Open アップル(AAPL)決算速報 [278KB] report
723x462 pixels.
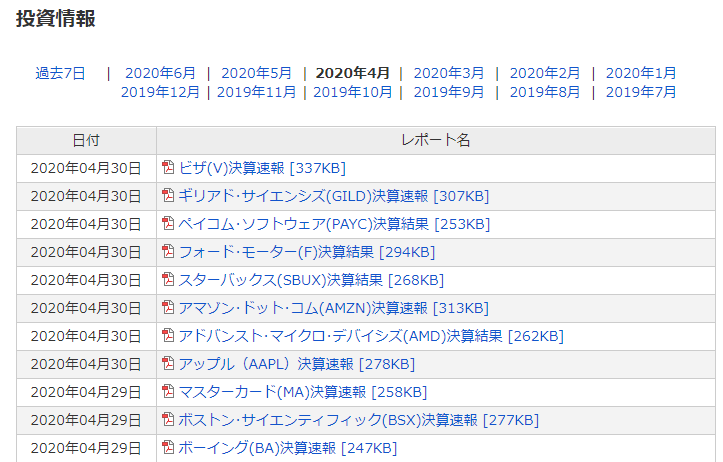(x=296, y=364)
